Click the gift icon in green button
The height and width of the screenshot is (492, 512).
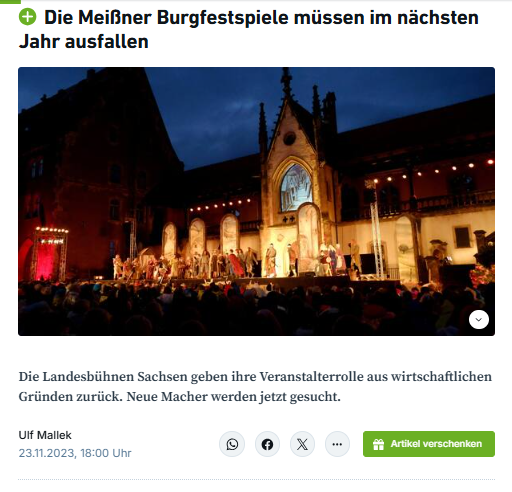pyautogui.click(x=378, y=444)
